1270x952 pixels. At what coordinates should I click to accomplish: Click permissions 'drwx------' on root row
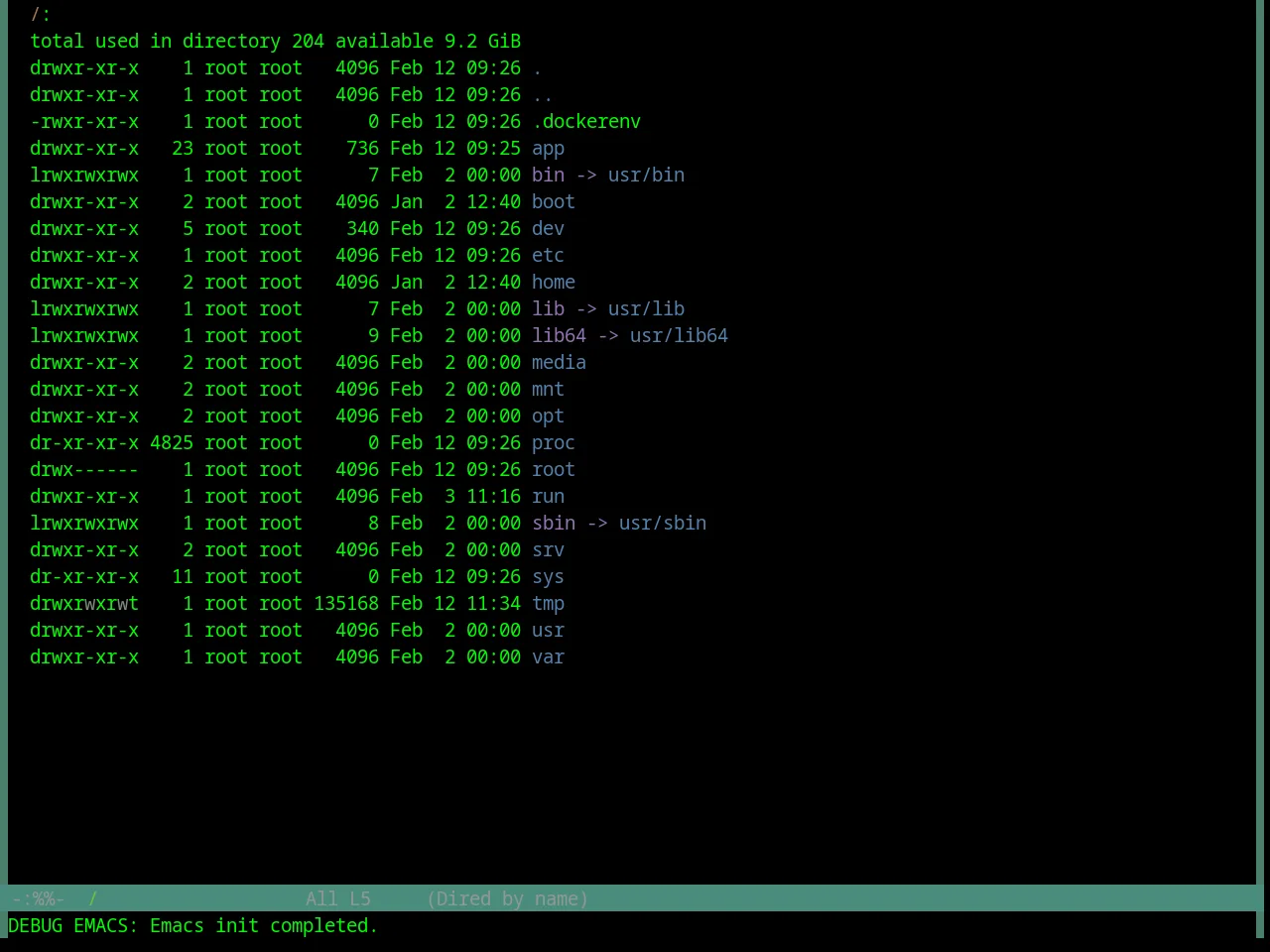click(84, 470)
